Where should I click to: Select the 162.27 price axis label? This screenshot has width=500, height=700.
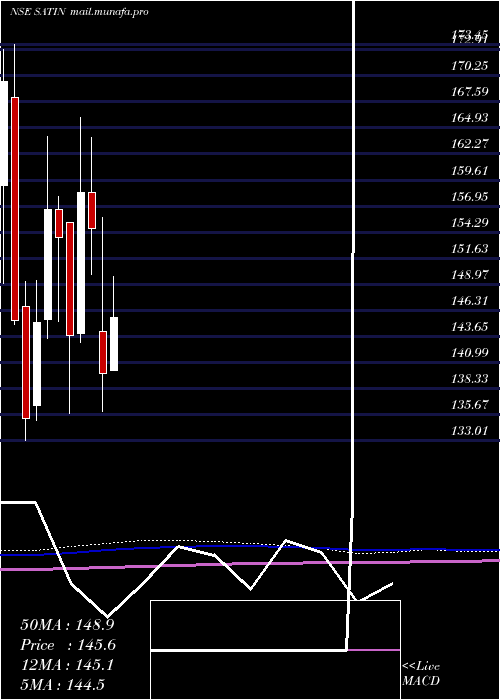pyautogui.click(x=470, y=144)
